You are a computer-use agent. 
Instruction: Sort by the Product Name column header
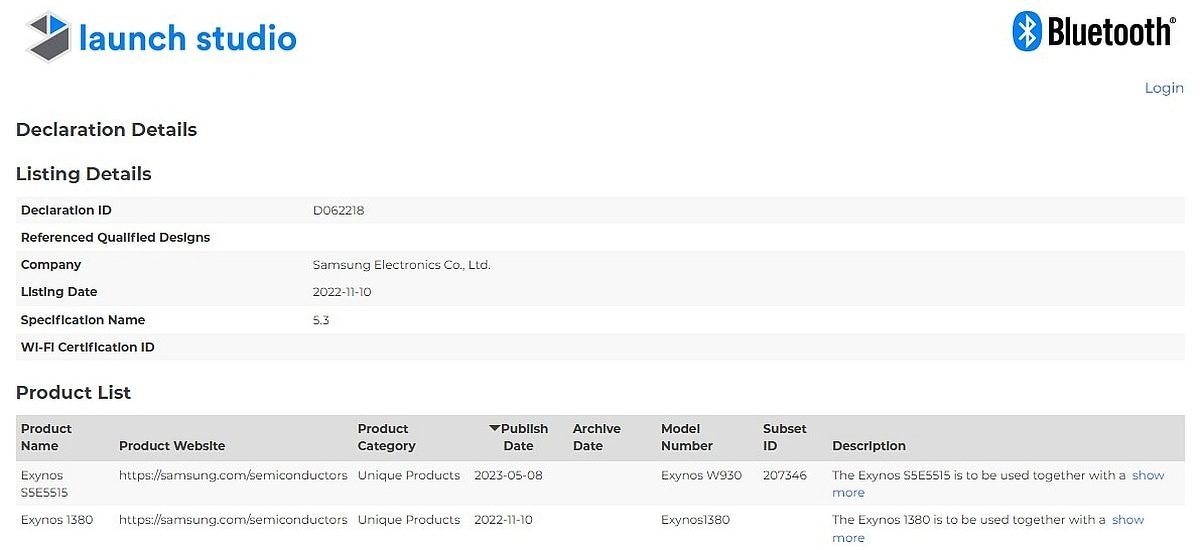point(46,437)
